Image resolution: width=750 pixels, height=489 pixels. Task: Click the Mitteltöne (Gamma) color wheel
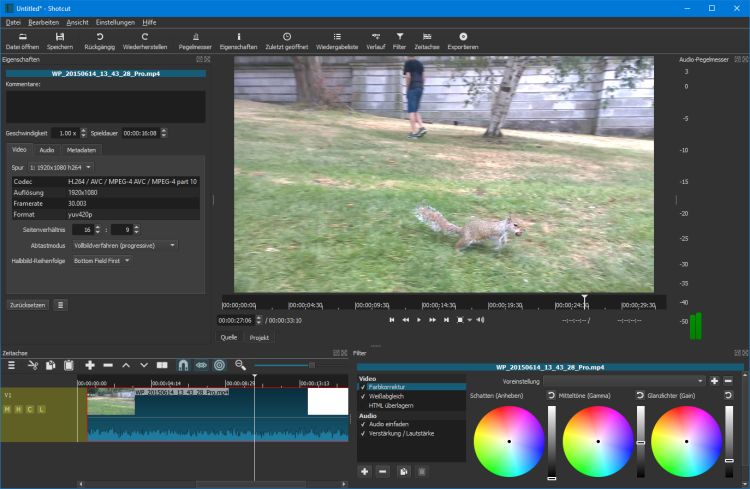click(597, 441)
